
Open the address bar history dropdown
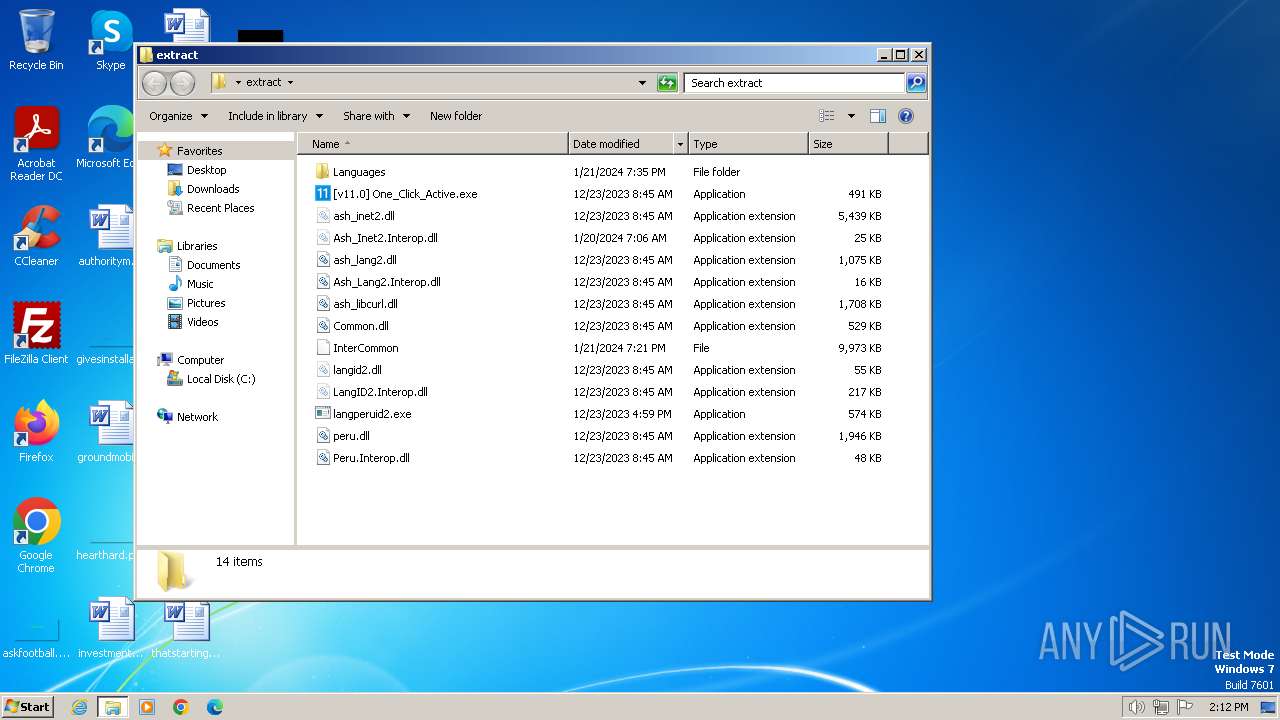coord(642,83)
